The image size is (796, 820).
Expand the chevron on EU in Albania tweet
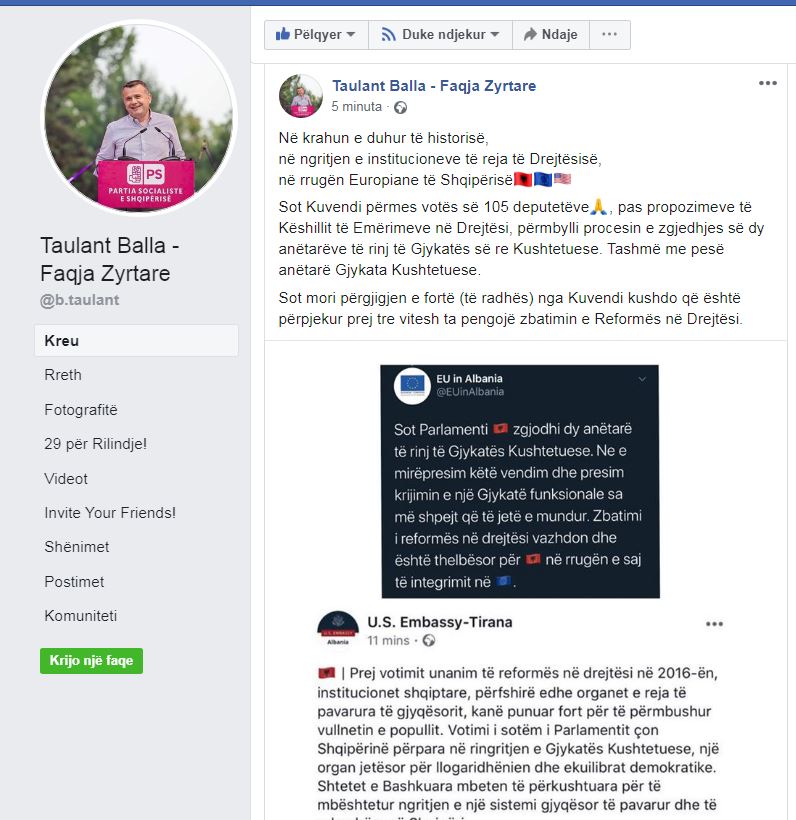point(642,379)
